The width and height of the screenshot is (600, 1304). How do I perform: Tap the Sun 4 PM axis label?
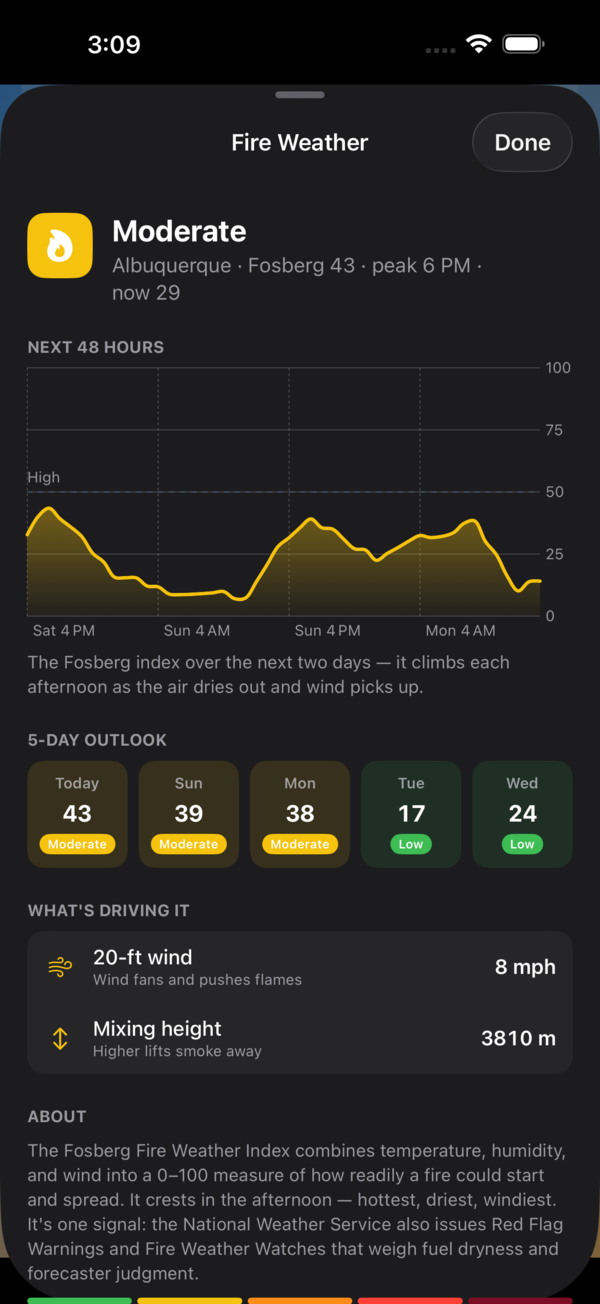pos(328,631)
